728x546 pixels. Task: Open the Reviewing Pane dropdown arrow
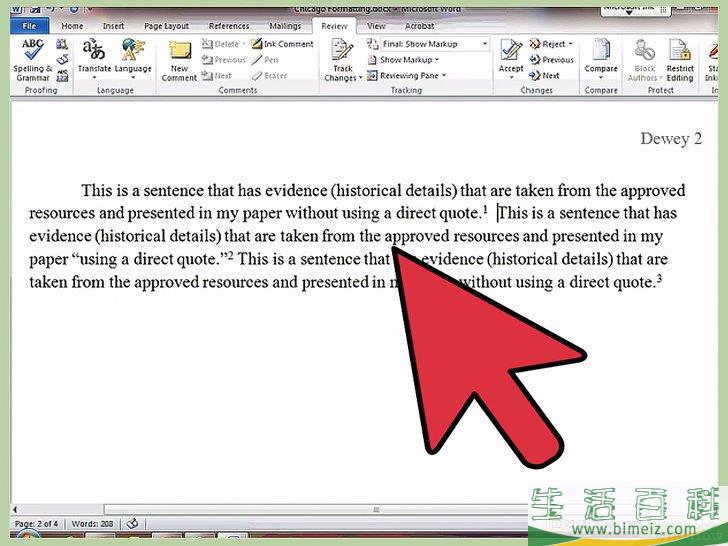click(444, 75)
